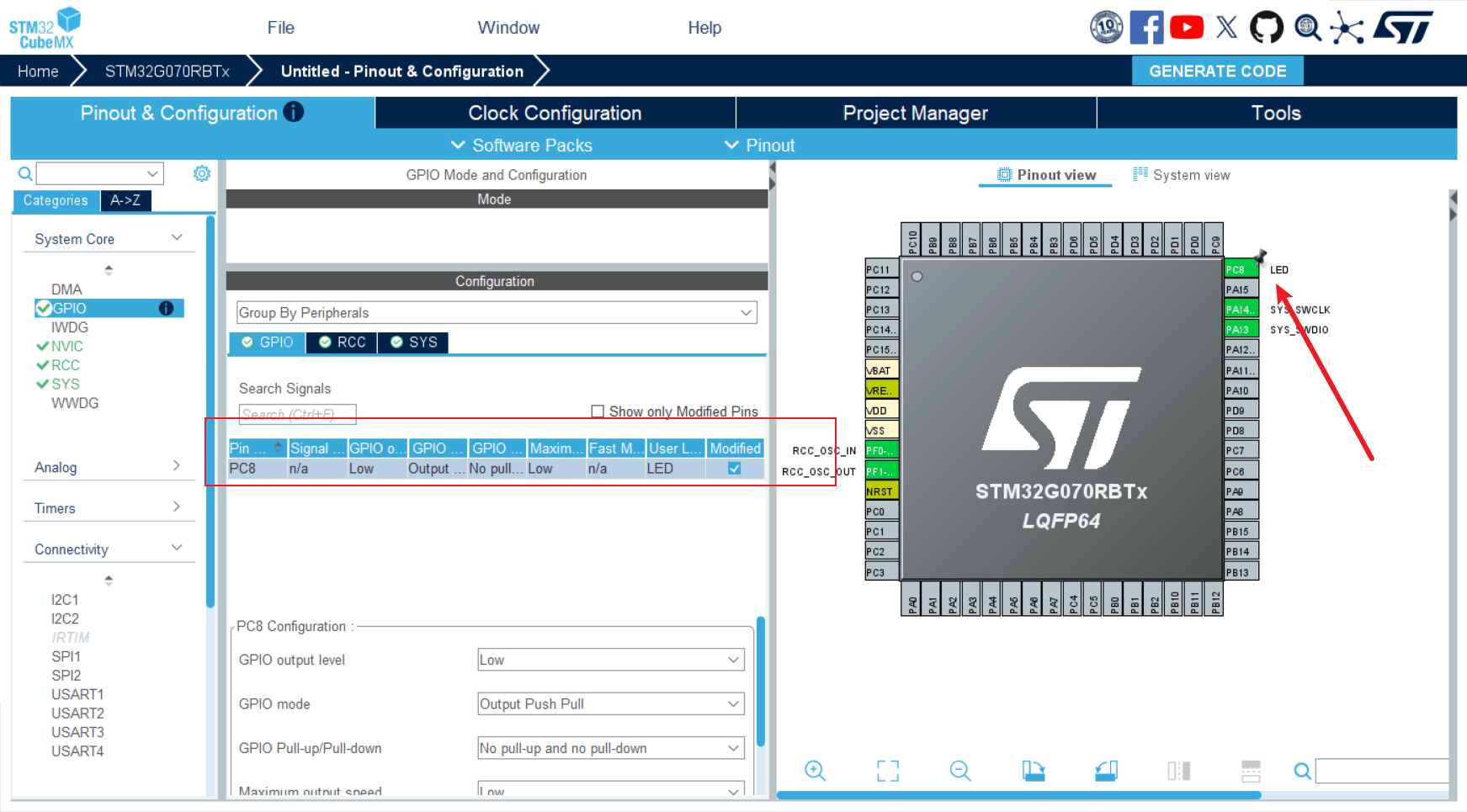This screenshot has width=1467, height=812.
Task: Uncheck the Modified checkbox for PC8
Action: point(735,469)
